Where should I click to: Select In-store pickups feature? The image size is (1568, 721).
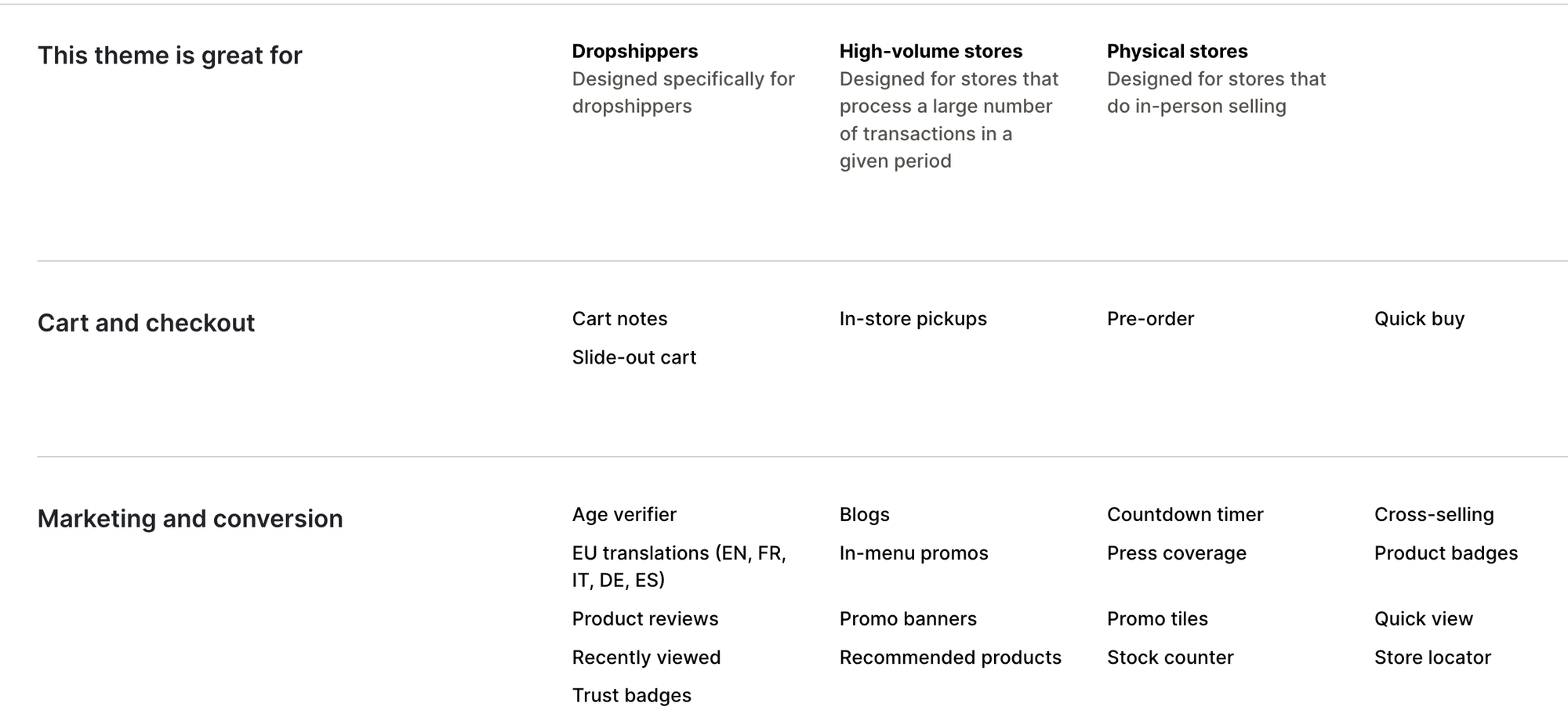pyautogui.click(x=913, y=319)
